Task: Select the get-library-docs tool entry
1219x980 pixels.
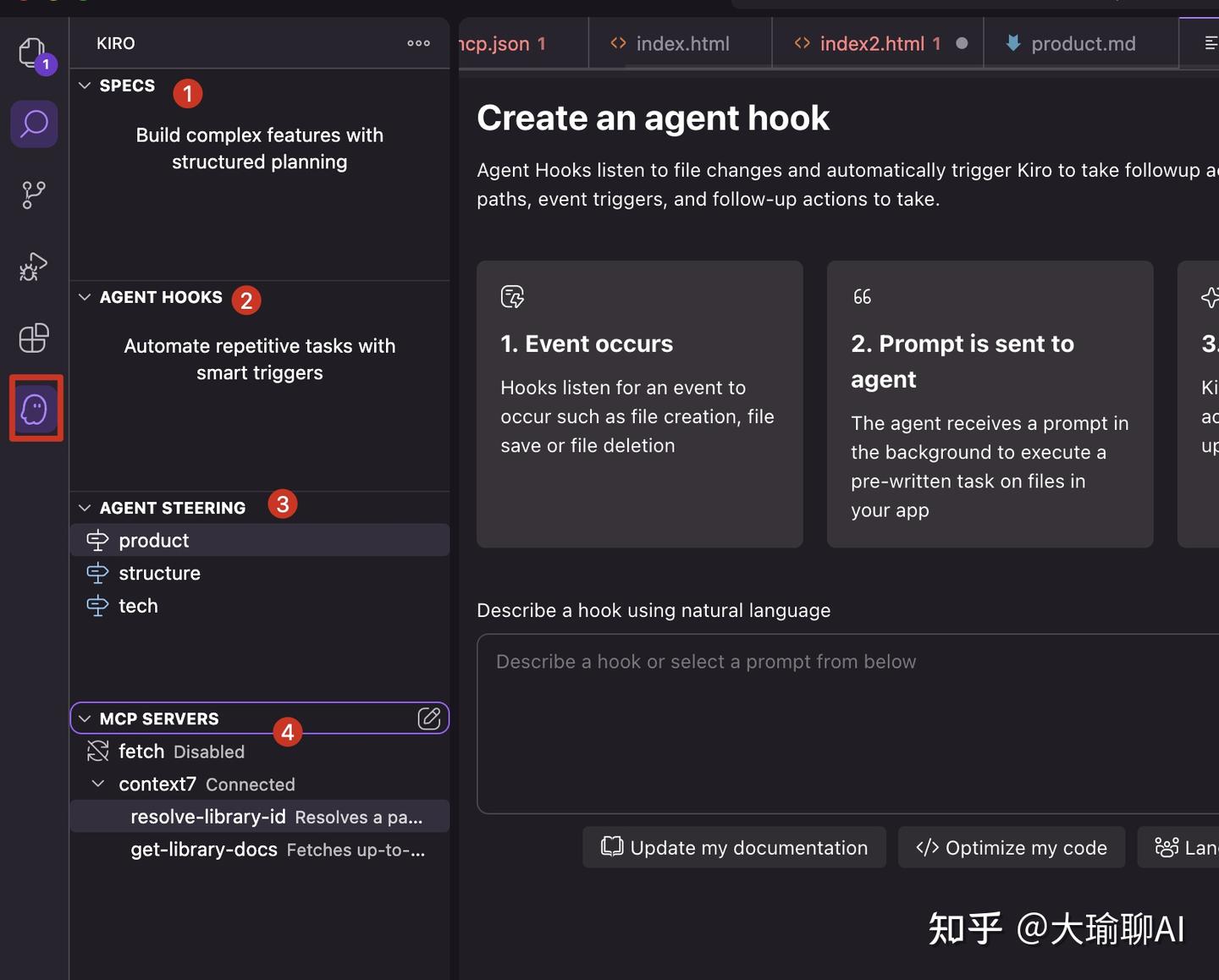Action: click(204, 850)
